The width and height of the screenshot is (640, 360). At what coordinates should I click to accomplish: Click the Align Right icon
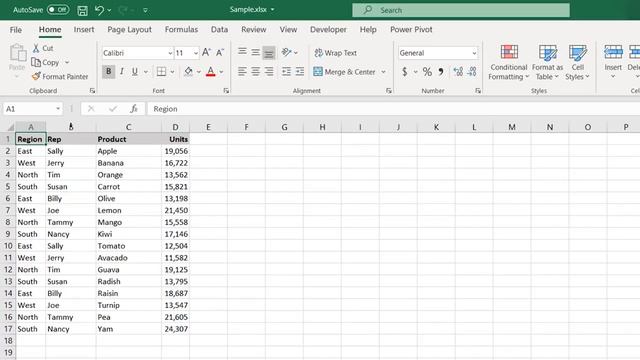(x=269, y=71)
